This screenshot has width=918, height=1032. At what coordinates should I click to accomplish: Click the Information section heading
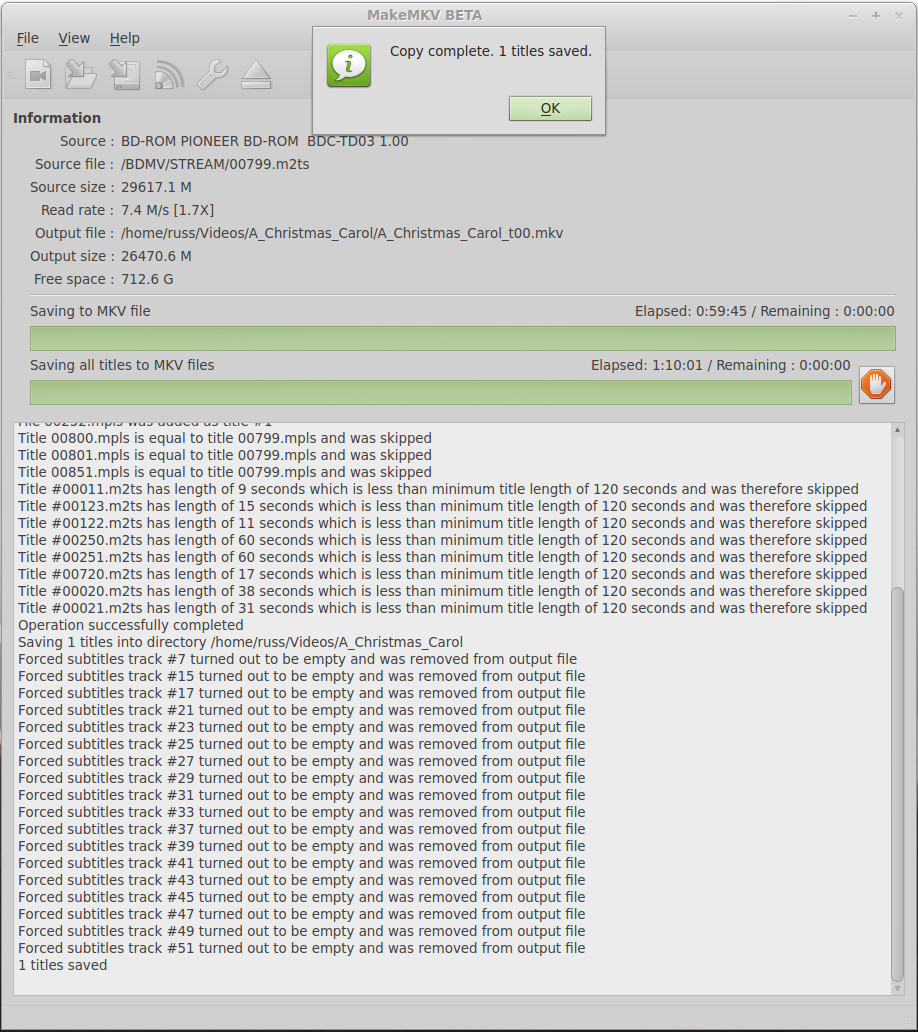coord(57,118)
